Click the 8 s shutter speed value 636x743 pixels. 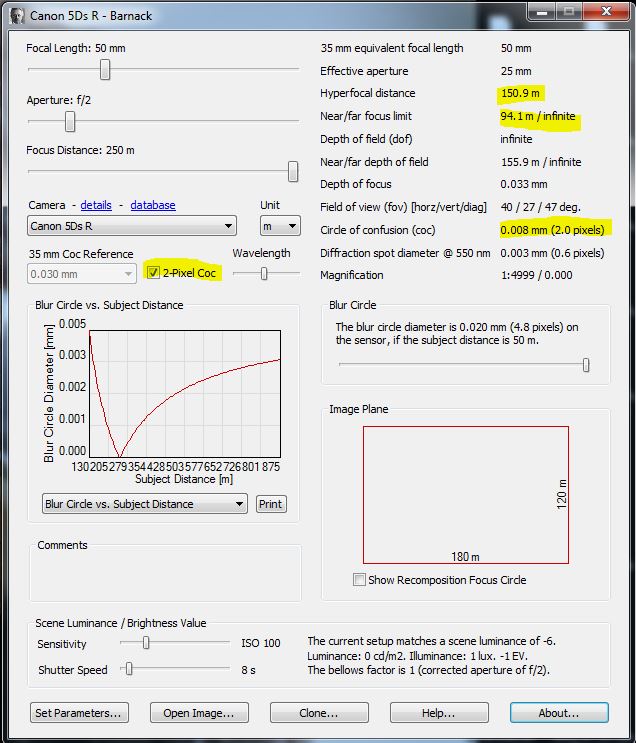[248, 670]
